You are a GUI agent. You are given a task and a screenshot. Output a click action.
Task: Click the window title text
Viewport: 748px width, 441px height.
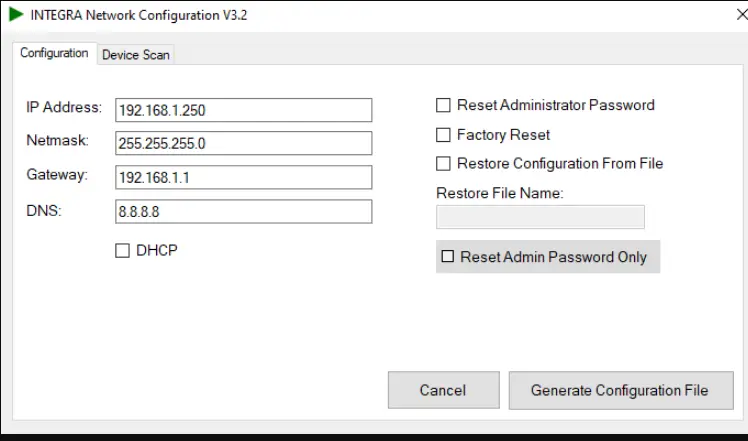point(139,15)
